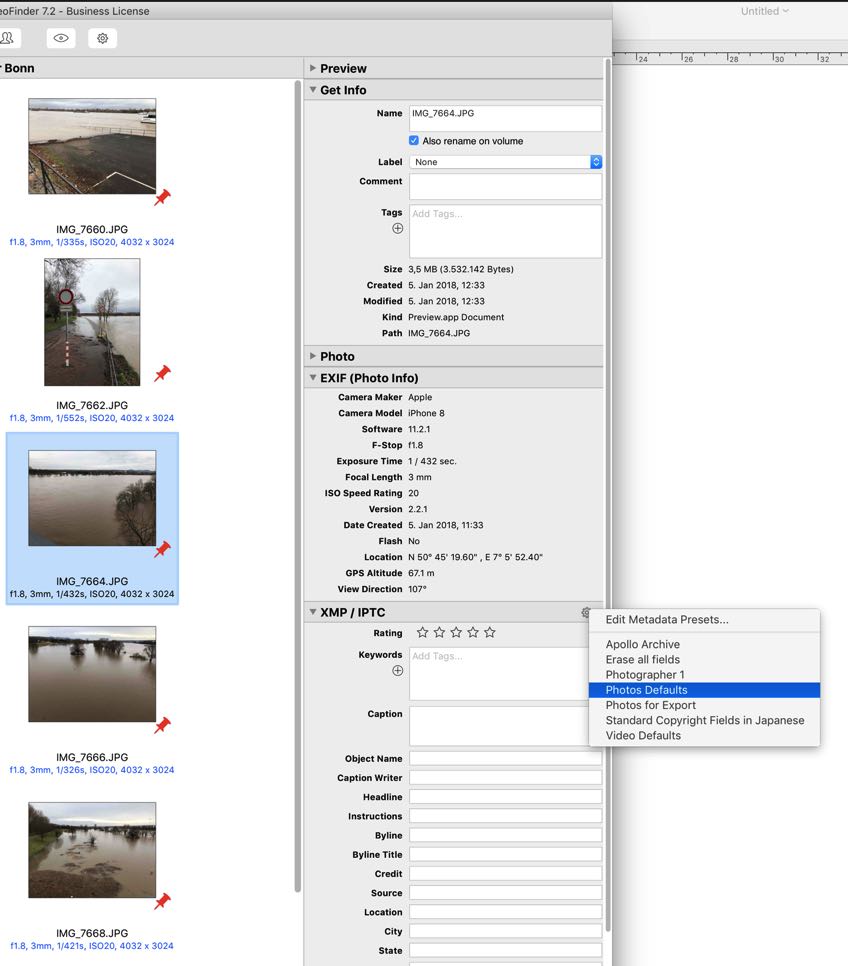
Task: Click the red pin on IMG_7662.JPG
Action: (162, 373)
